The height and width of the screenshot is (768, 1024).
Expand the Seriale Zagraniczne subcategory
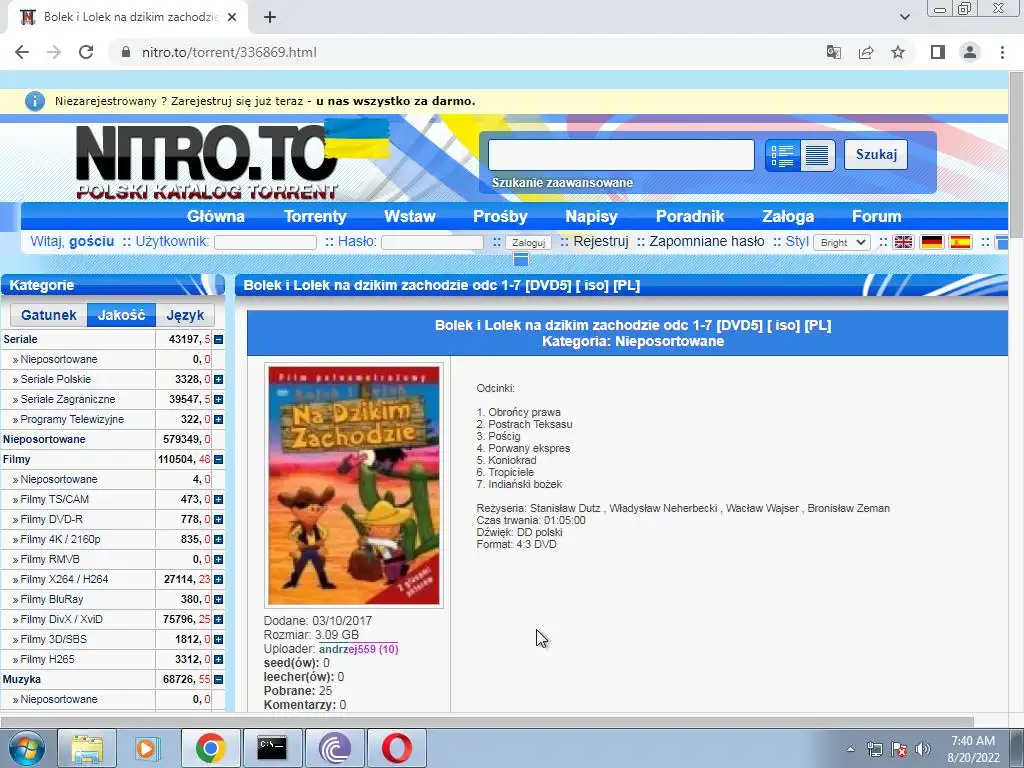click(x=219, y=400)
